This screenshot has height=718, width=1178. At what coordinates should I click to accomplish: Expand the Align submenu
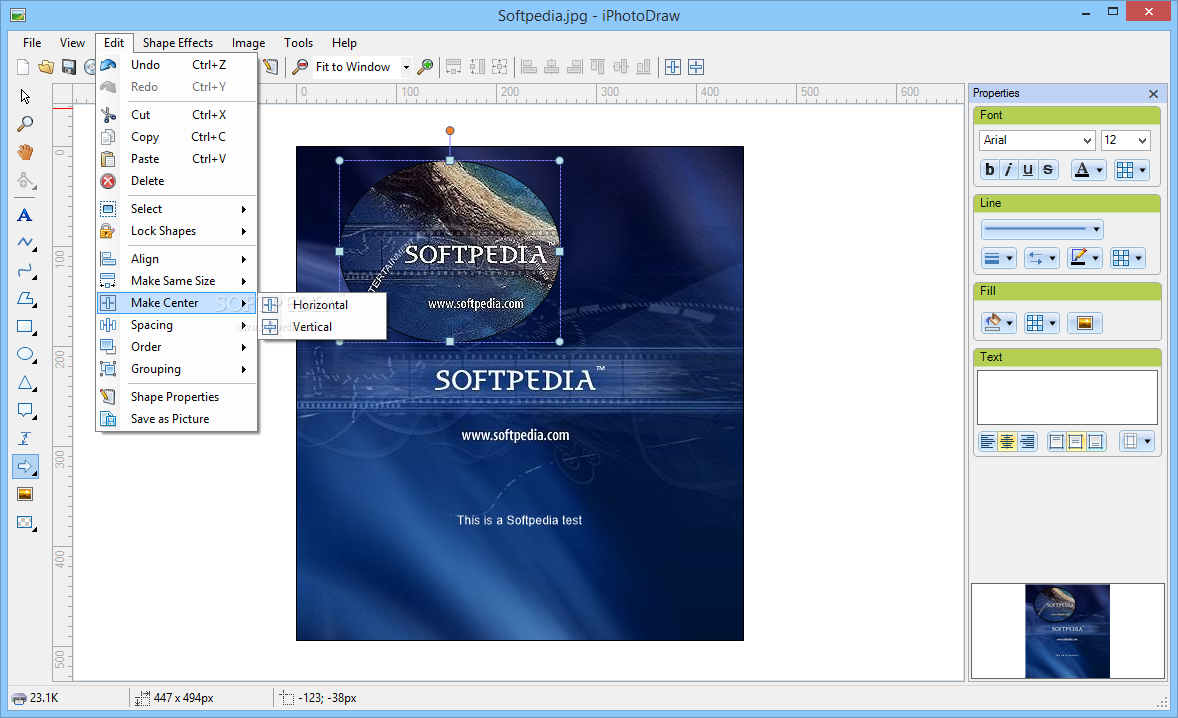[177, 259]
